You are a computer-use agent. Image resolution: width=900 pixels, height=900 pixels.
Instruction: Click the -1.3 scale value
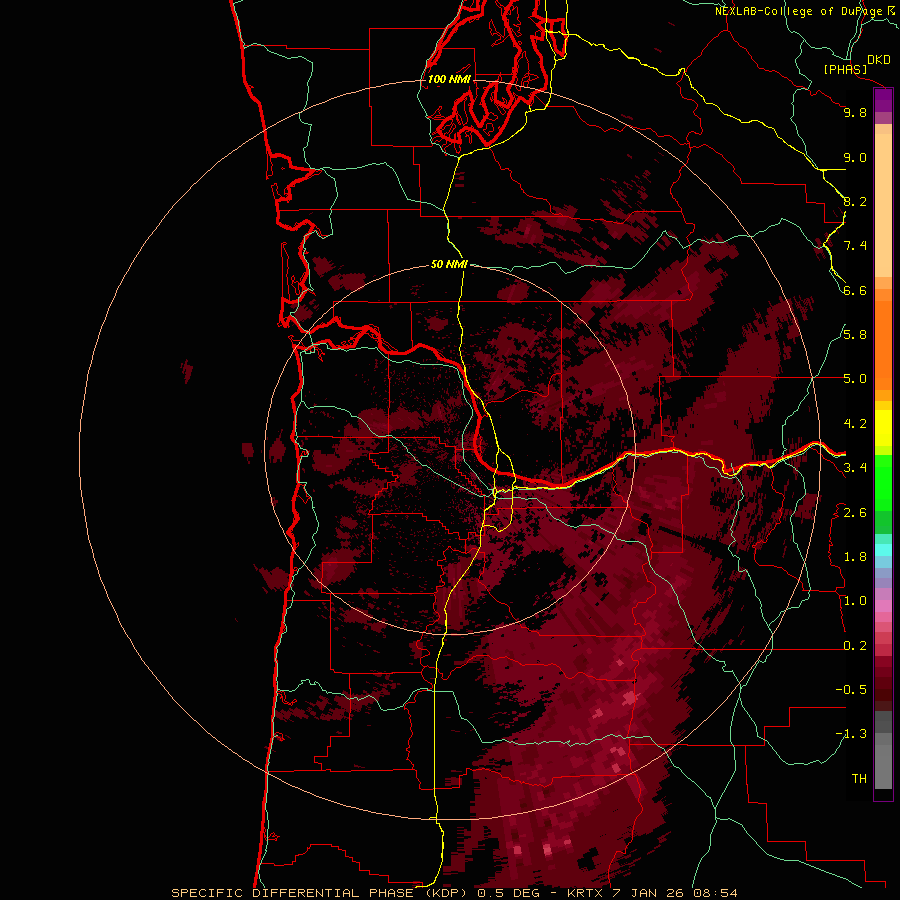[851, 734]
